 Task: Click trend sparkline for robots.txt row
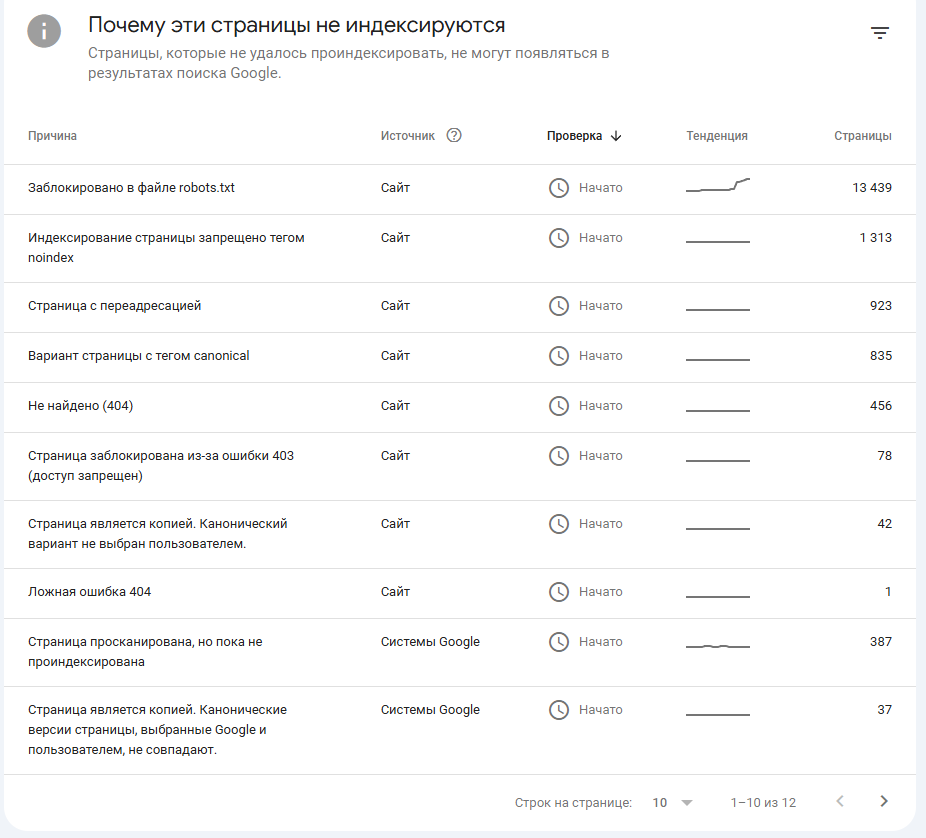pyautogui.click(x=718, y=185)
